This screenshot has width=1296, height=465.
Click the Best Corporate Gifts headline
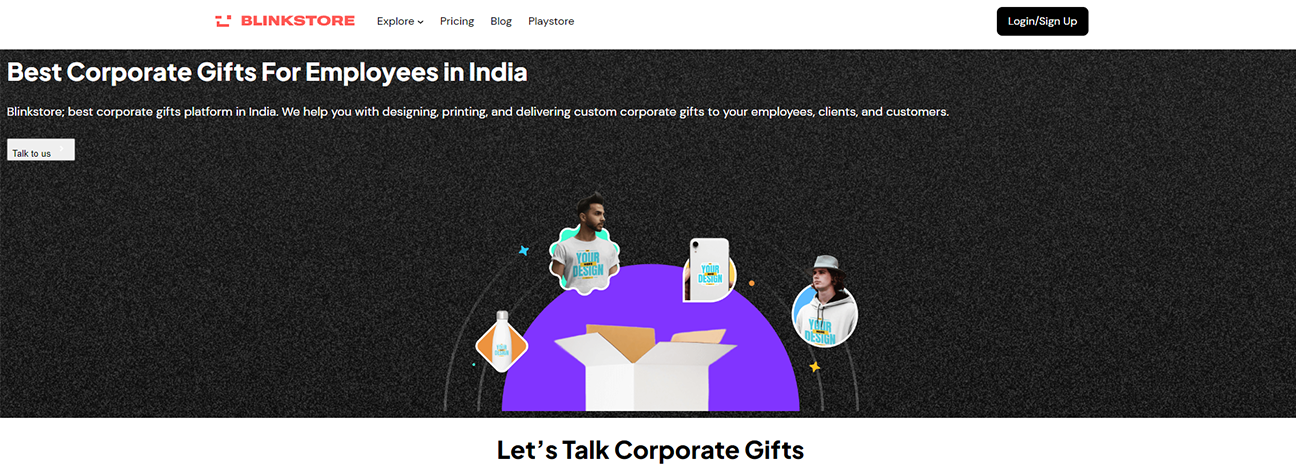[267, 73]
